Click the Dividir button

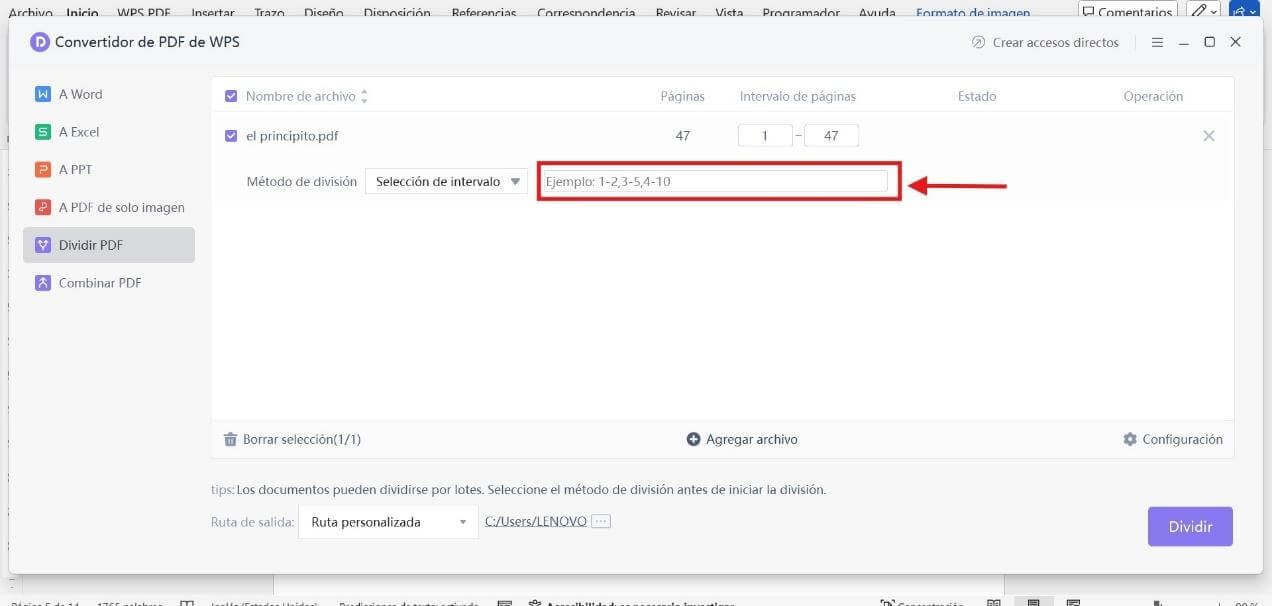[x=1190, y=527]
